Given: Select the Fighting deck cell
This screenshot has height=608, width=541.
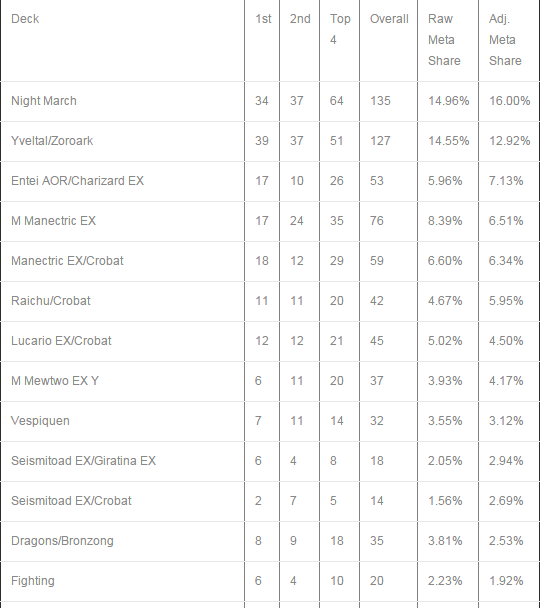Looking at the screenshot, I should point(33,580).
